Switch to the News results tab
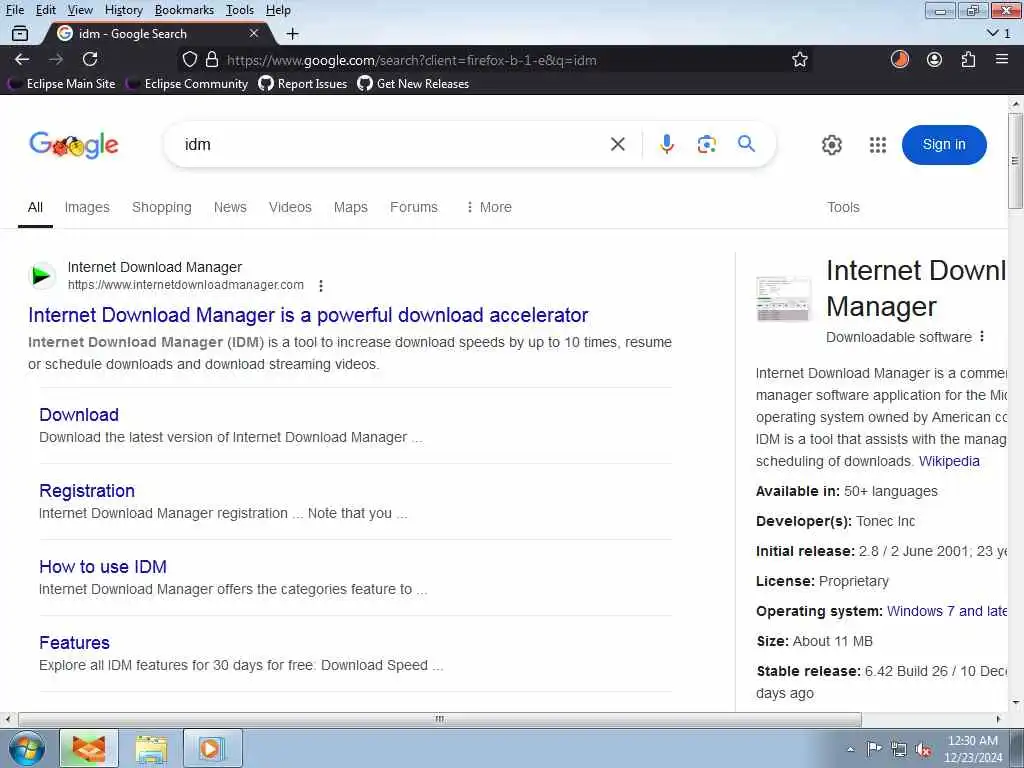The width and height of the screenshot is (1024, 768). click(230, 207)
